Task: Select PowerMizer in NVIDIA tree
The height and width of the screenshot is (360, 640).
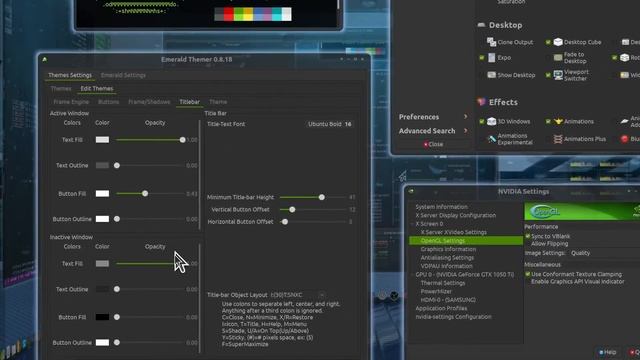Action: (x=436, y=291)
